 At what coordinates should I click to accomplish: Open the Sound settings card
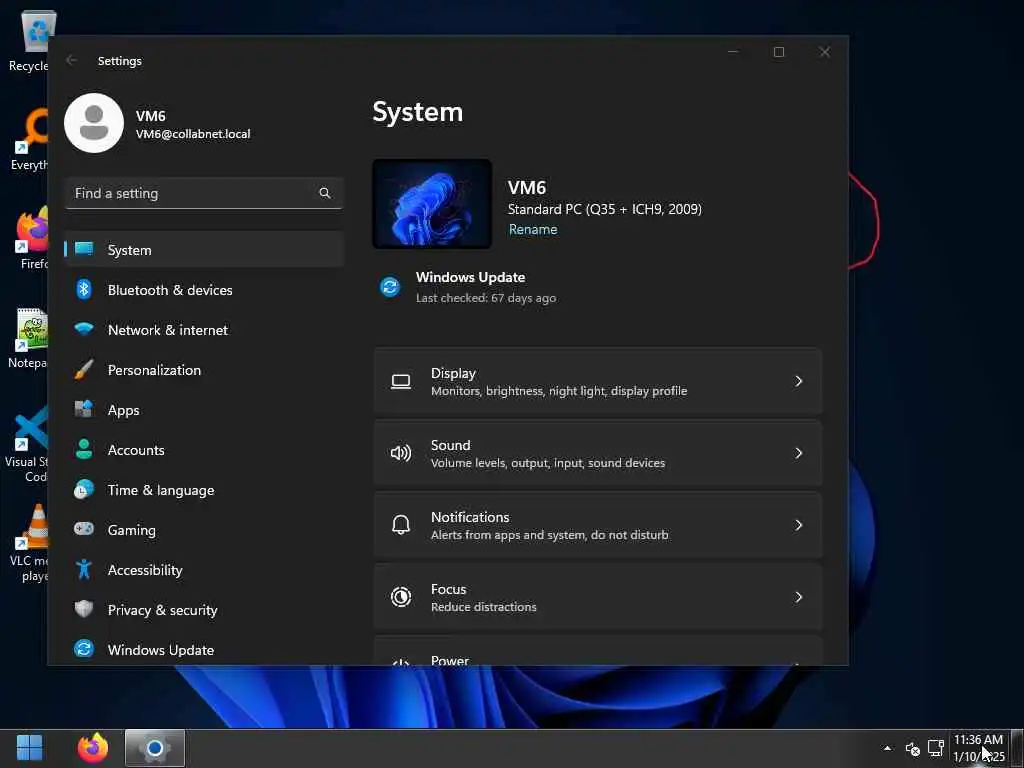(x=598, y=453)
